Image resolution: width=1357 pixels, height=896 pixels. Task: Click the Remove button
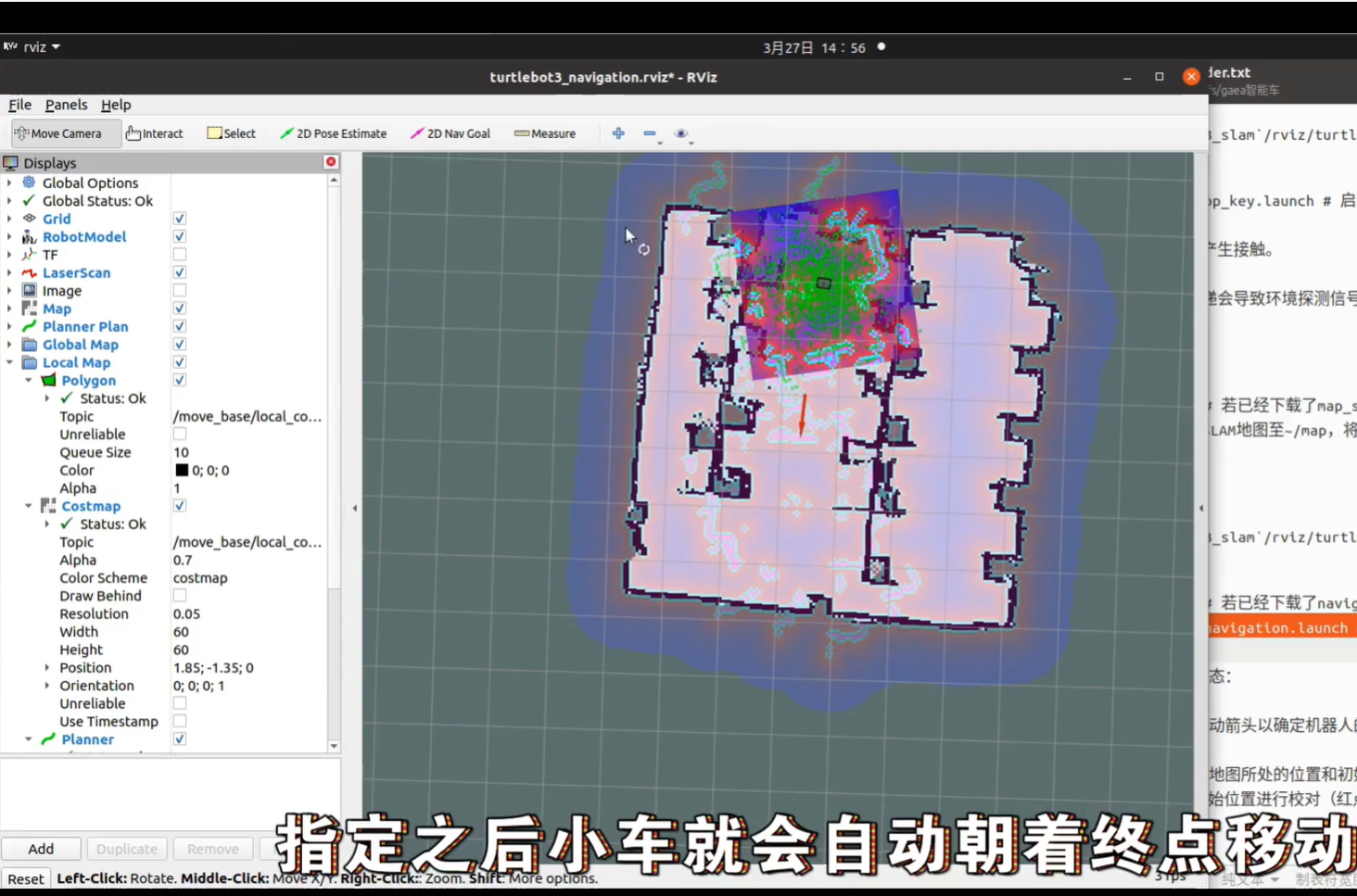[213, 849]
